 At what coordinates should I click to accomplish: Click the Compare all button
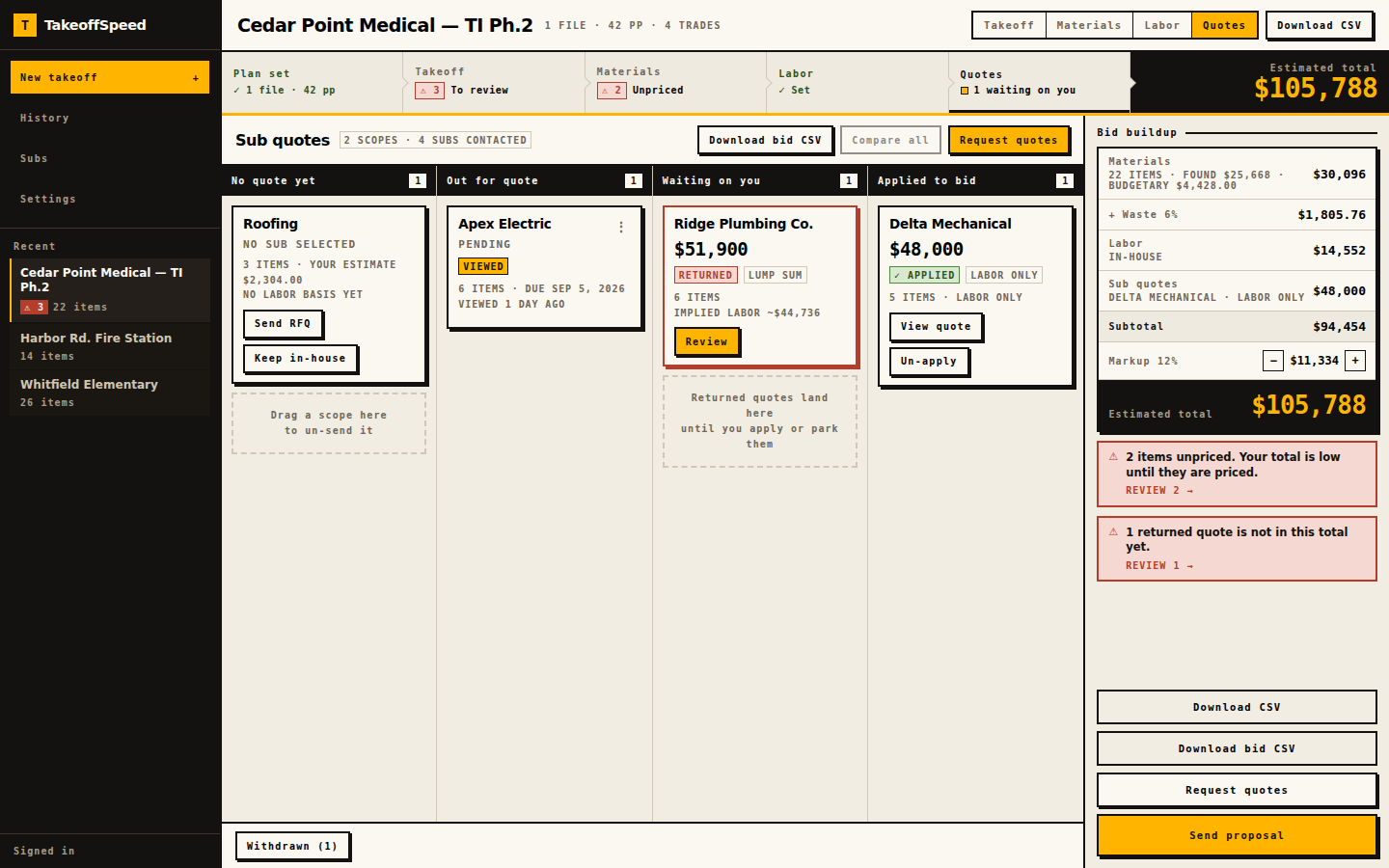click(890, 140)
